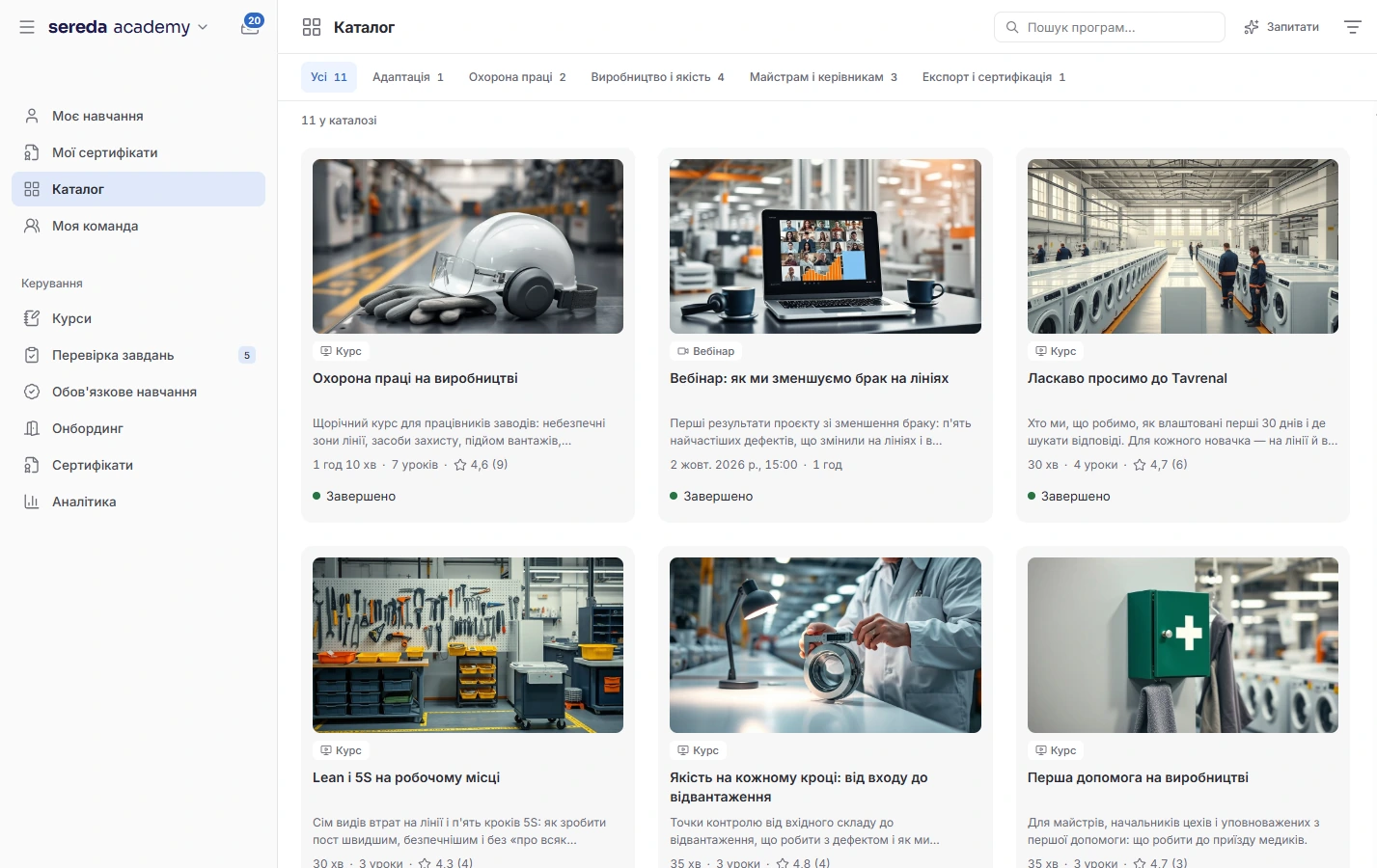Open title Перша допомога на виробництві
Screen dimensions: 1377x868
click(x=1138, y=777)
